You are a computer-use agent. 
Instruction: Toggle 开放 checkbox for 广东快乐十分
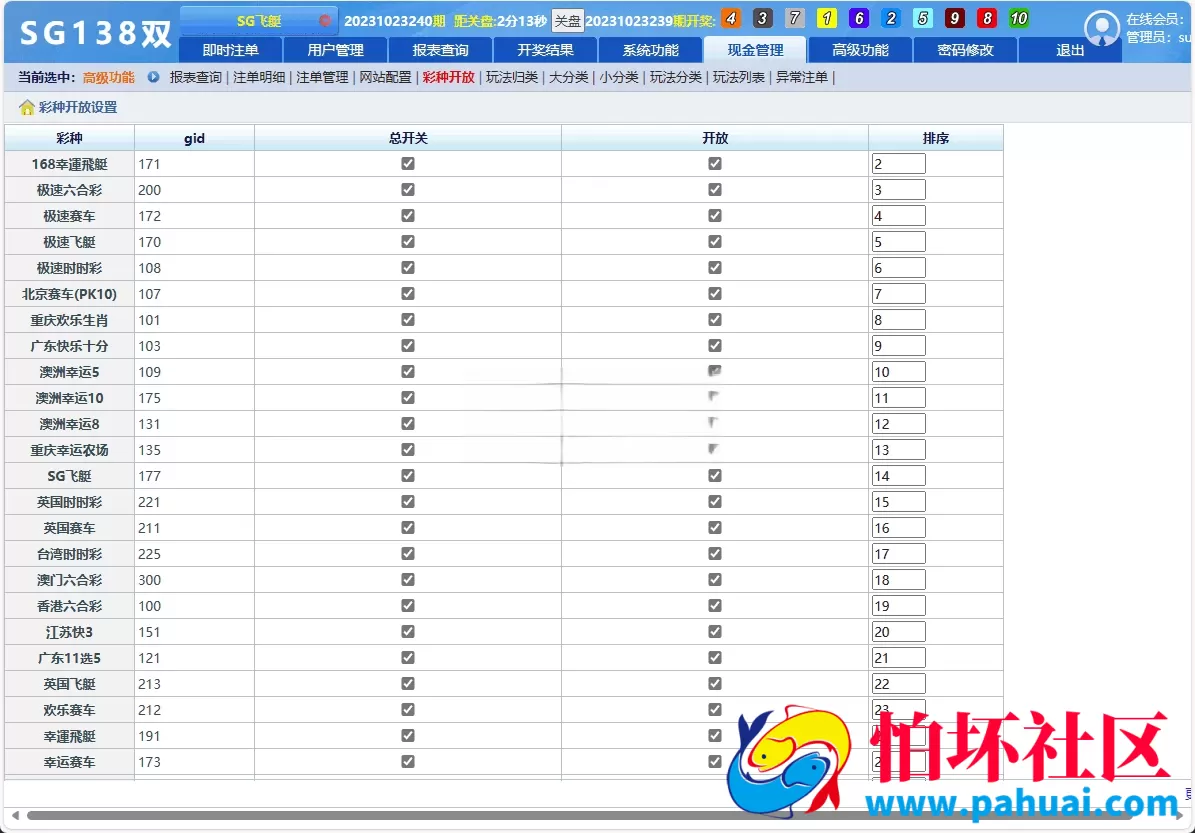tap(715, 345)
